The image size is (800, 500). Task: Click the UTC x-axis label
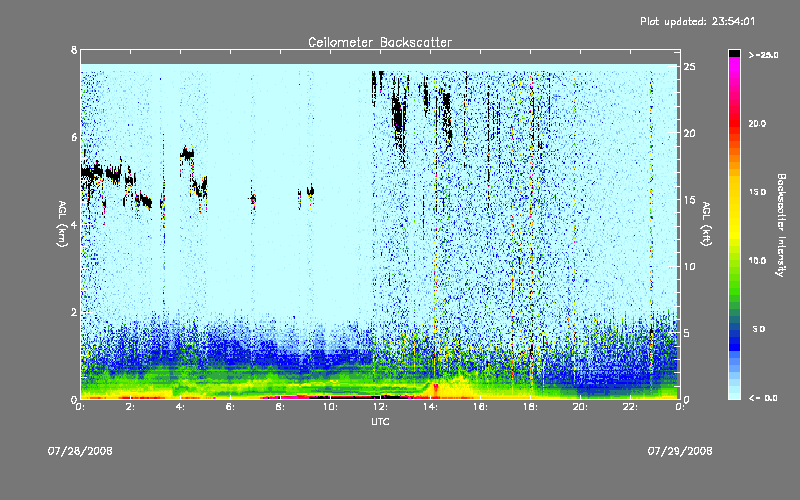click(380, 421)
